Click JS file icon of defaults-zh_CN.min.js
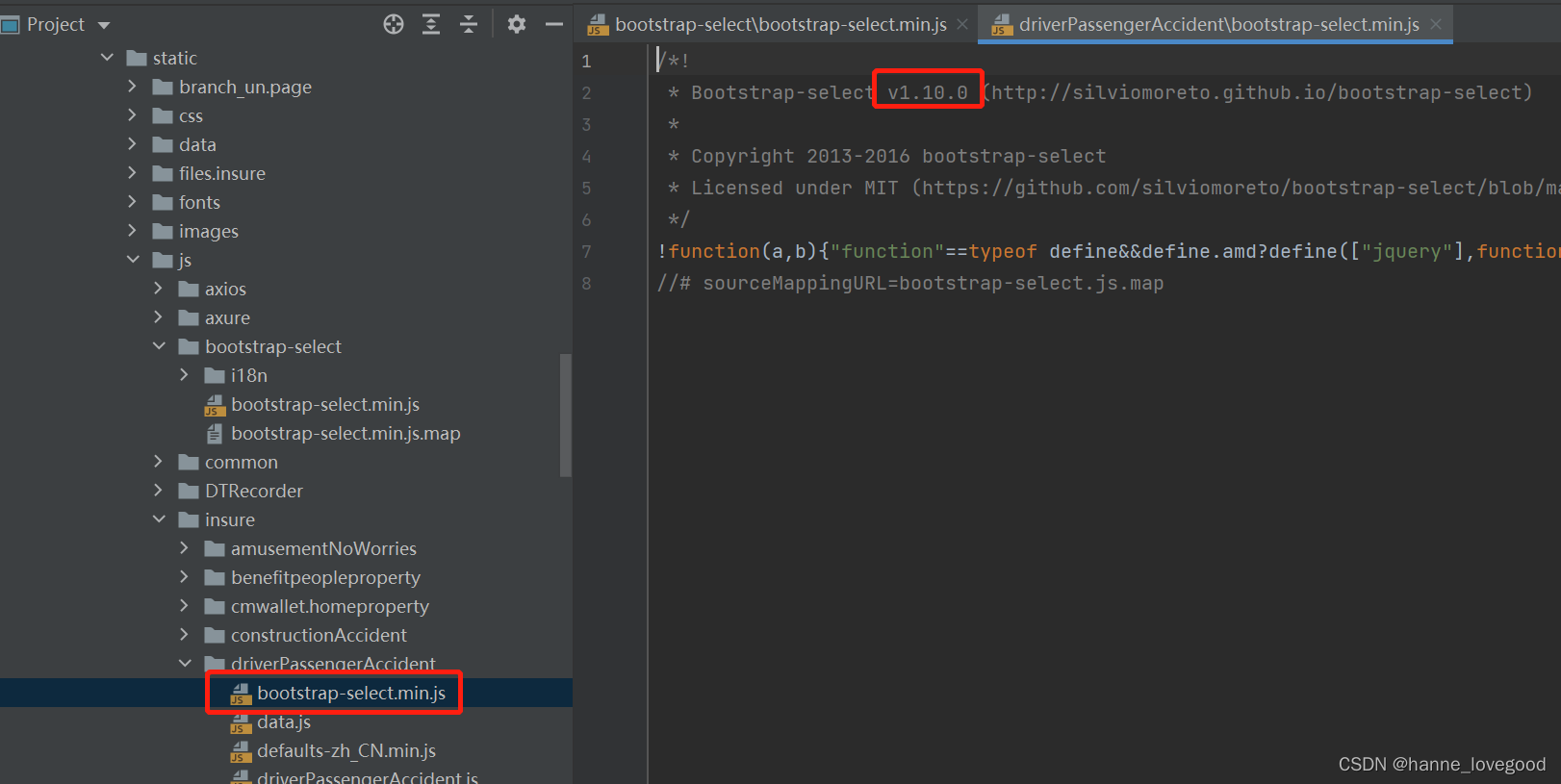This screenshot has width=1561, height=784. 240,751
